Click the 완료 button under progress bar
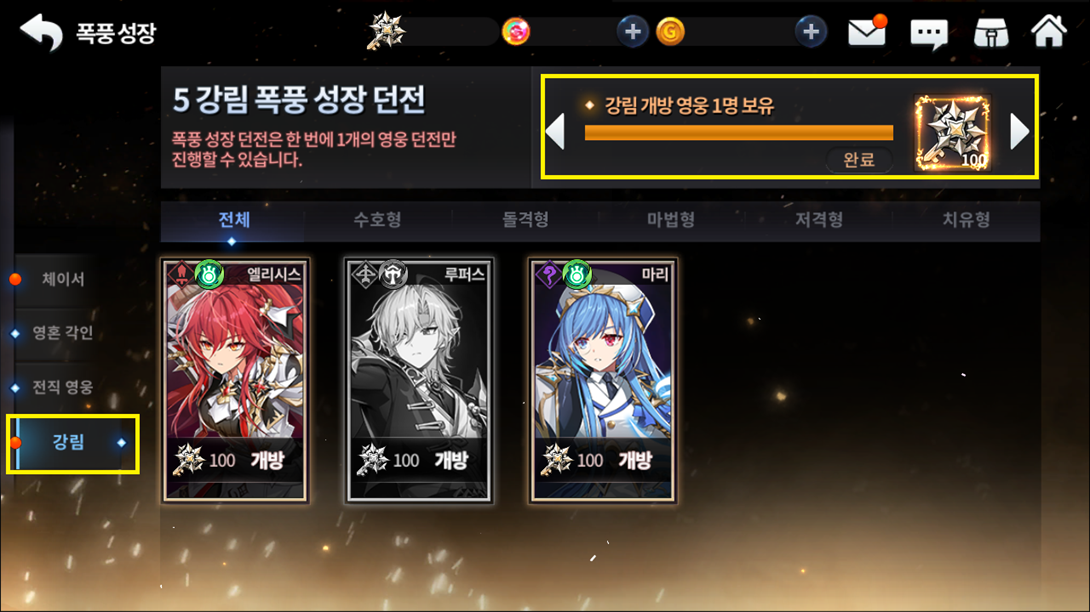 859,160
